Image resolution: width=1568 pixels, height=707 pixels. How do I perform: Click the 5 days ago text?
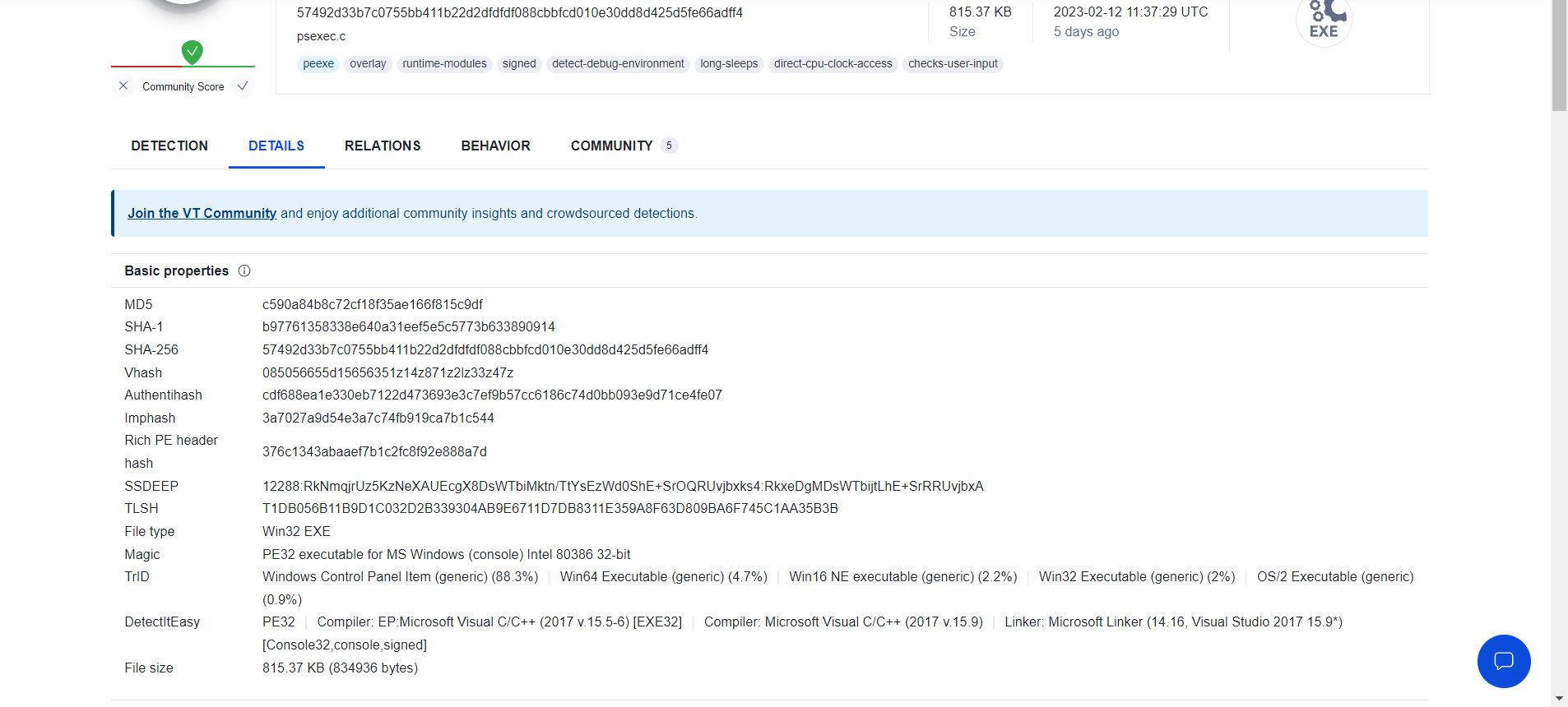point(1086,32)
